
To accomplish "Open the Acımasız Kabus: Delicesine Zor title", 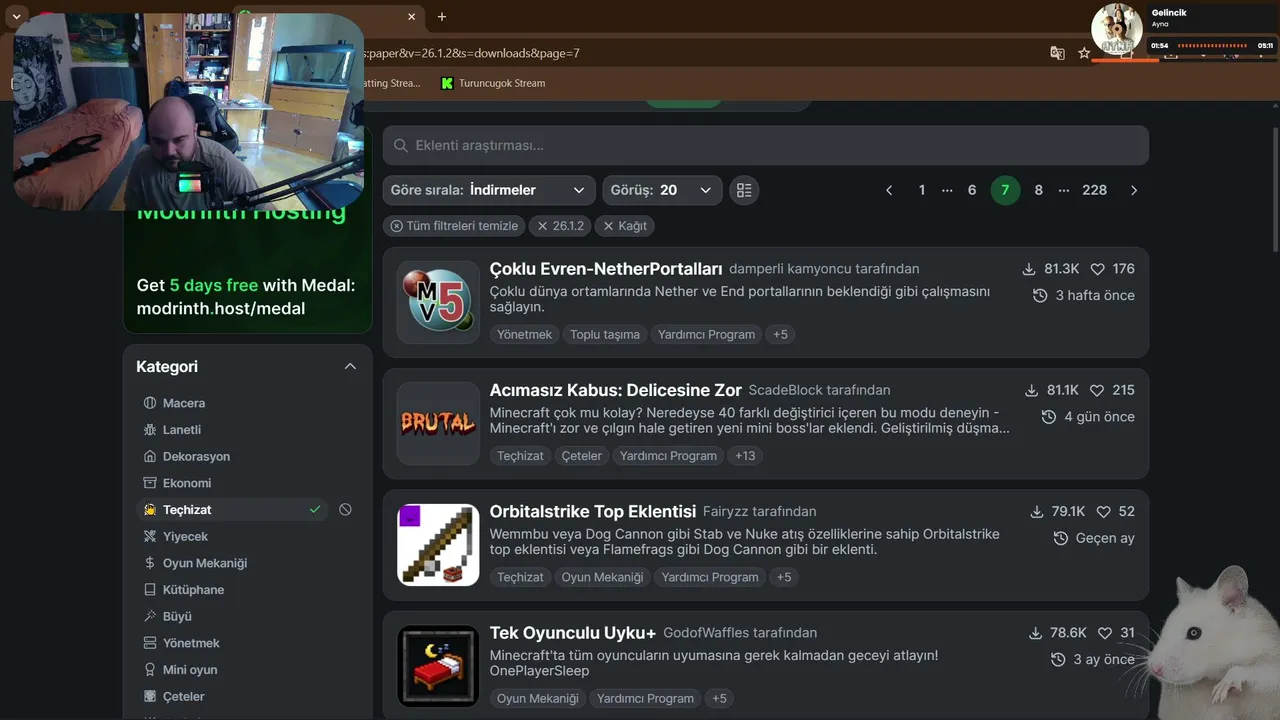I will click(x=616, y=390).
